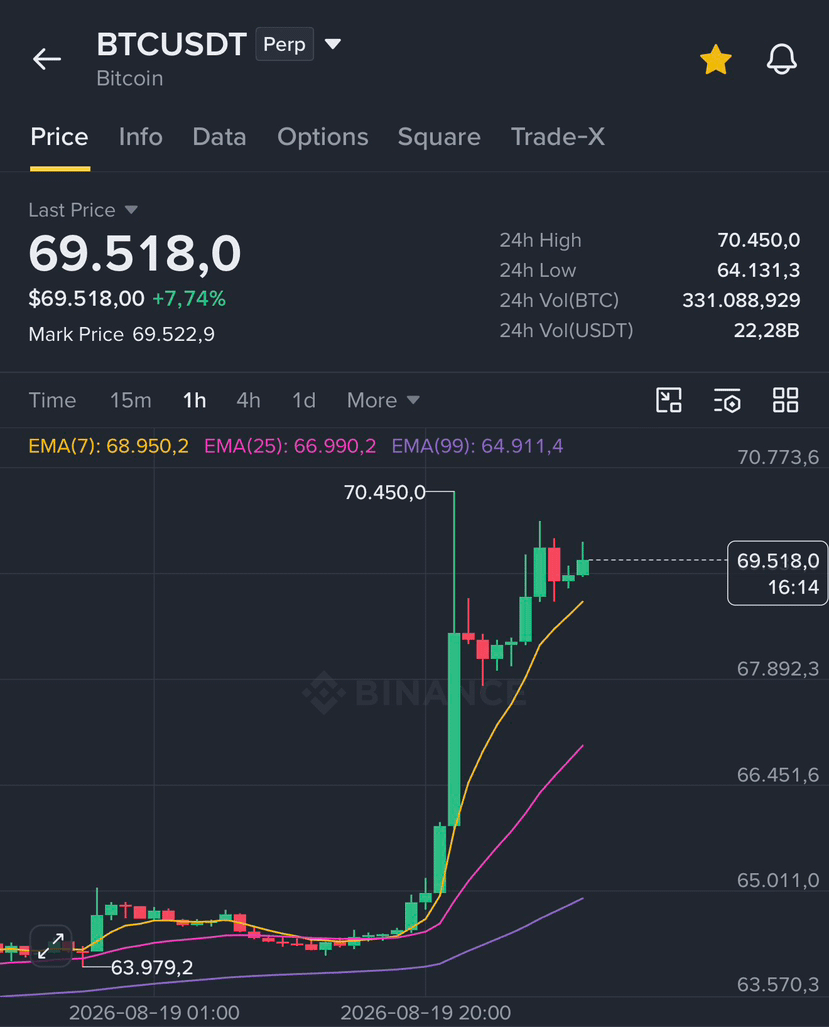
Task: Switch to the Info tab
Action: point(141,137)
